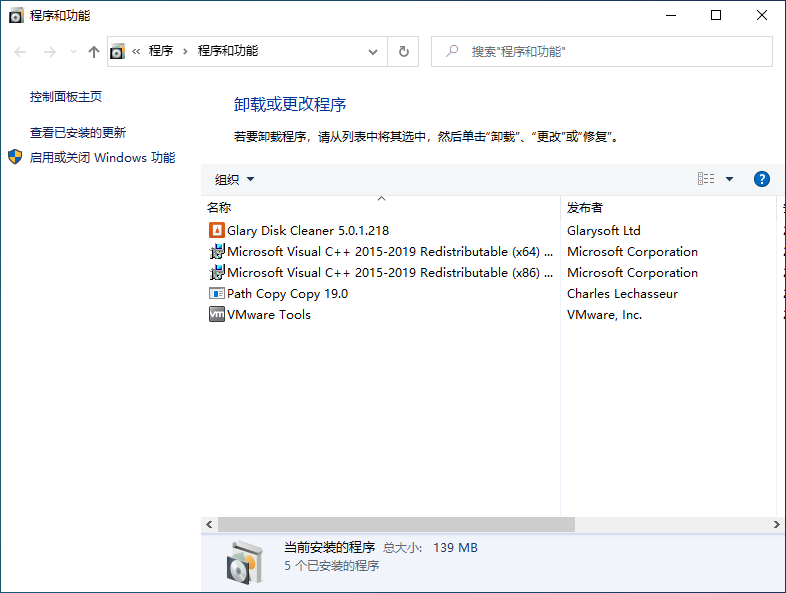Click the 139 MB total size value
Screen dimensions: 786x593
pos(455,547)
